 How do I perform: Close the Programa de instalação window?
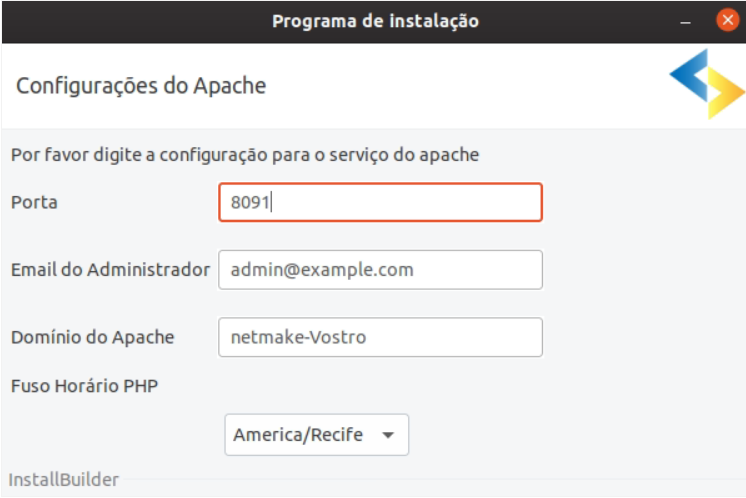727,20
